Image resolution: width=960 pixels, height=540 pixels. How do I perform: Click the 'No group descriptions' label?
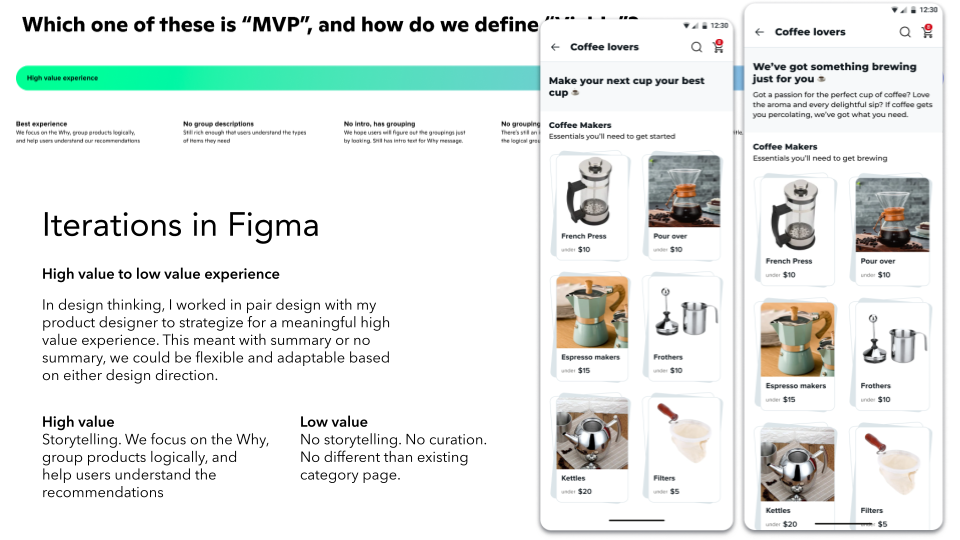[x=218, y=124]
